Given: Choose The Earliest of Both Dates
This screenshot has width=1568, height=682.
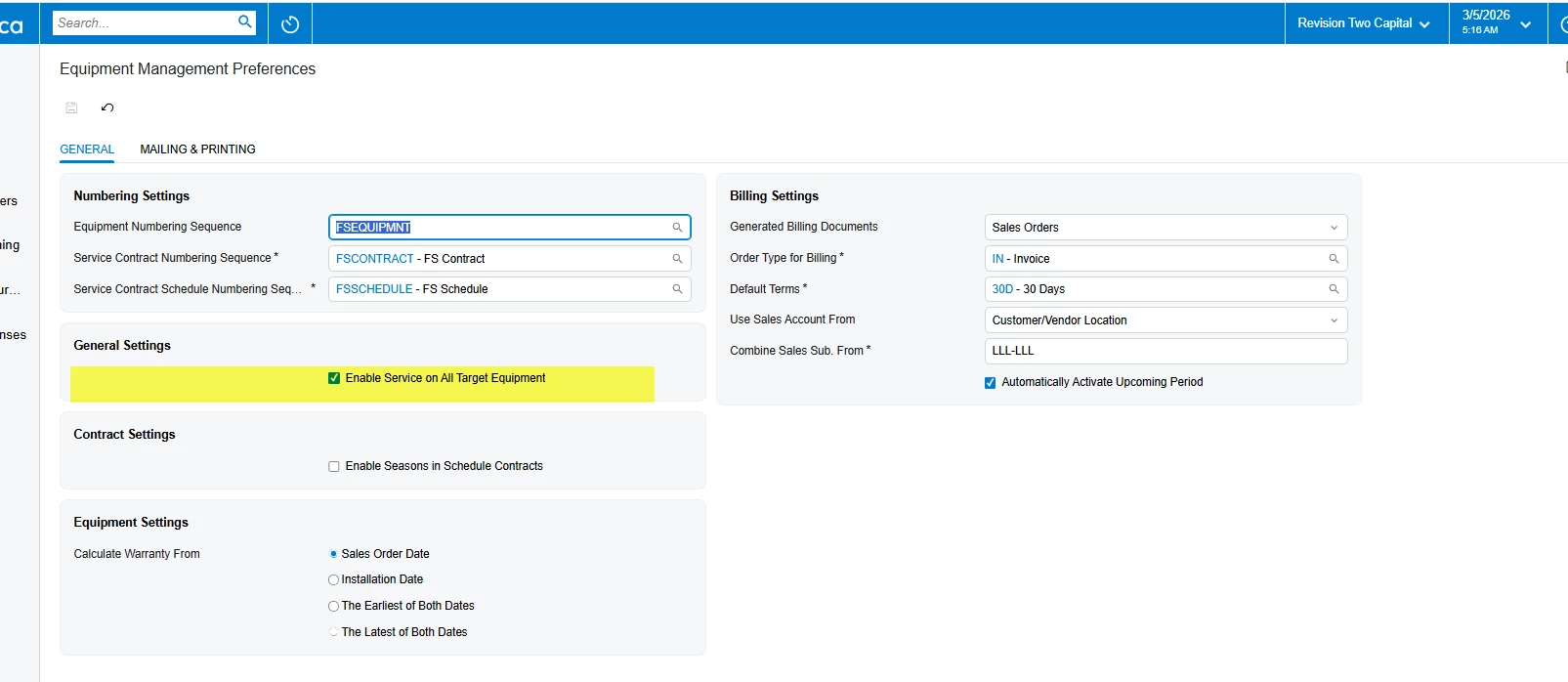Looking at the screenshot, I should point(333,606).
